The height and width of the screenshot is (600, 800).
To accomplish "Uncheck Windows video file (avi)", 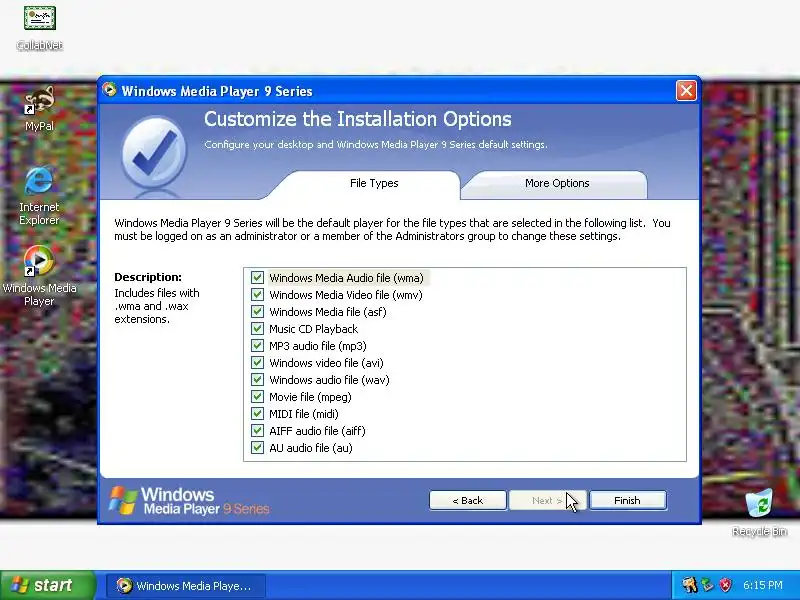I will (257, 363).
